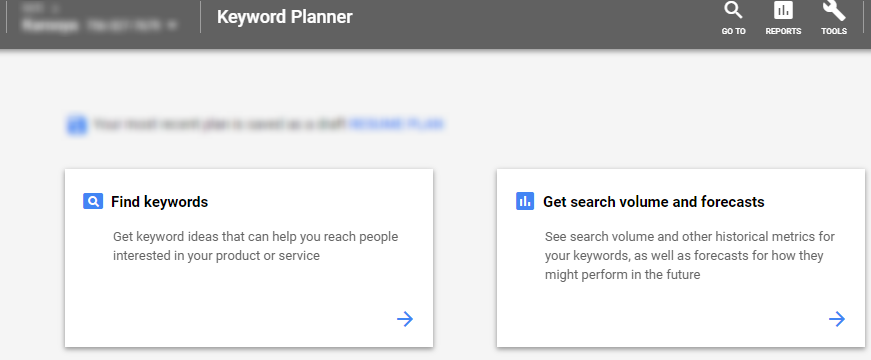The image size is (871, 360).
Task: Select the GO TO label
Action: (x=733, y=31)
